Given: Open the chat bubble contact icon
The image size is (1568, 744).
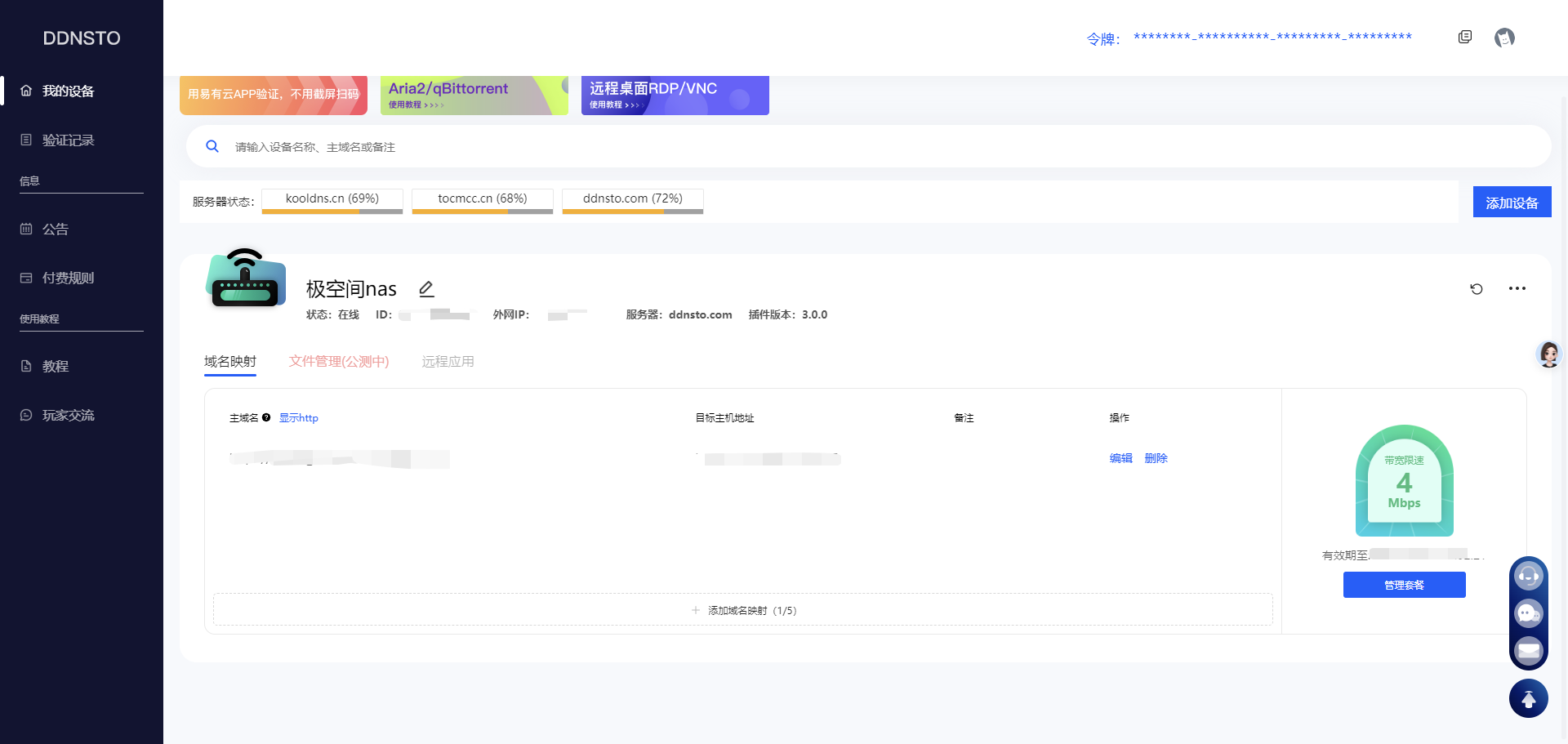Looking at the screenshot, I should click(1528, 613).
